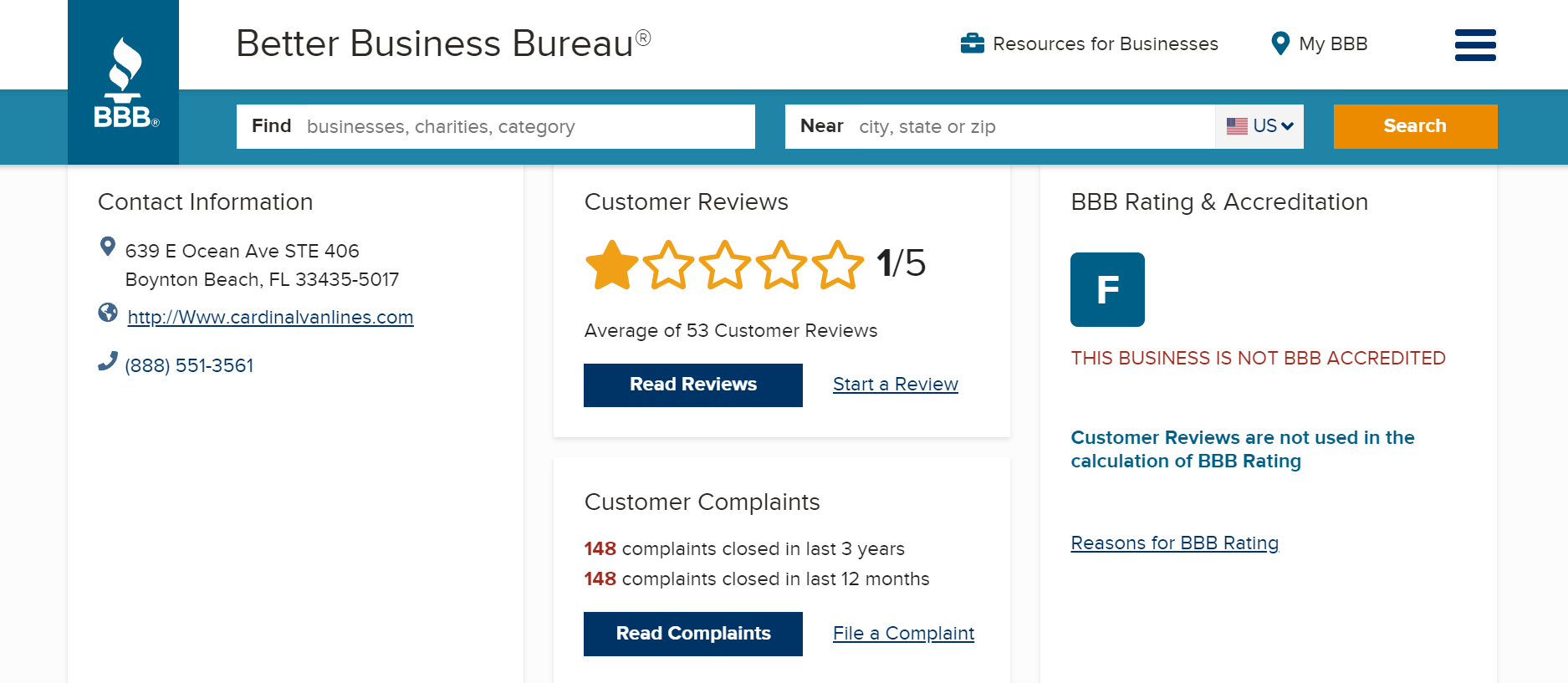The image size is (1568, 683).
Task: Click the F rating badge
Action: click(1107, 289)
